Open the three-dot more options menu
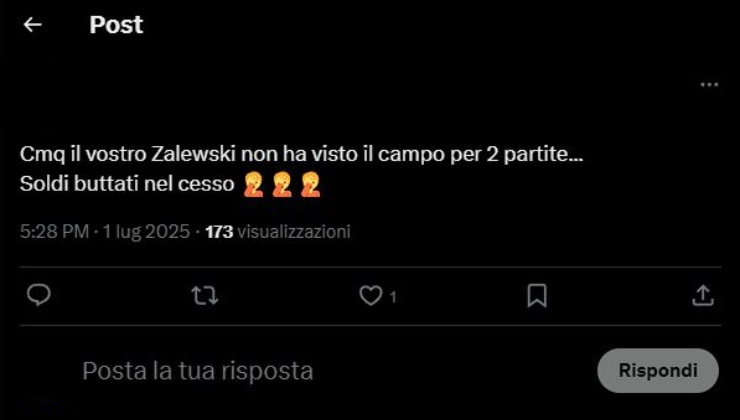 point(709,85)
